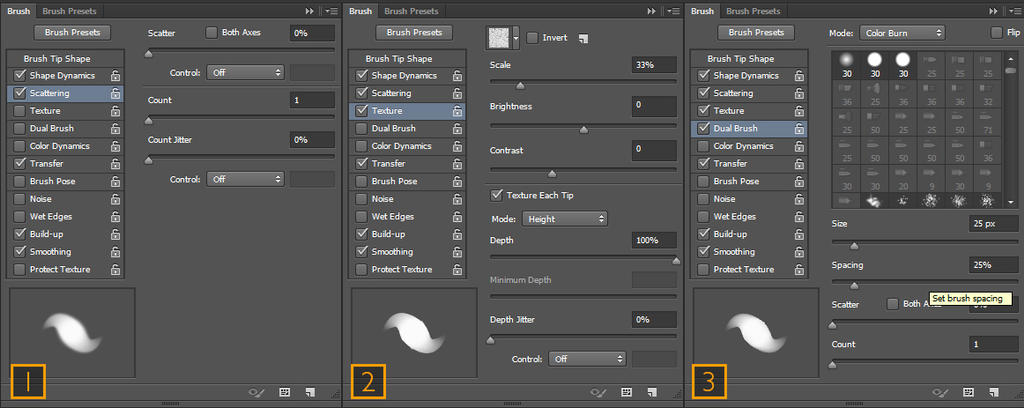This screenshot has height=408, width=1024.
Task: Click Count field in Scattering panel
Action: [x=312, y=101]
